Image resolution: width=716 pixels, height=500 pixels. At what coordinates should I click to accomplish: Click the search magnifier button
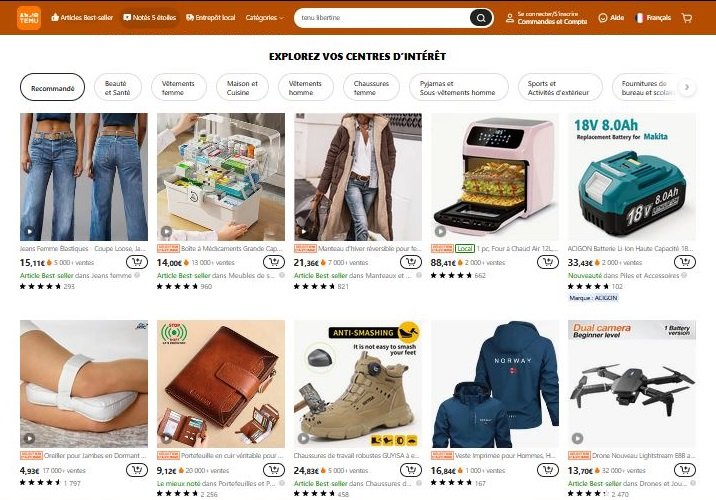point(481,18)
